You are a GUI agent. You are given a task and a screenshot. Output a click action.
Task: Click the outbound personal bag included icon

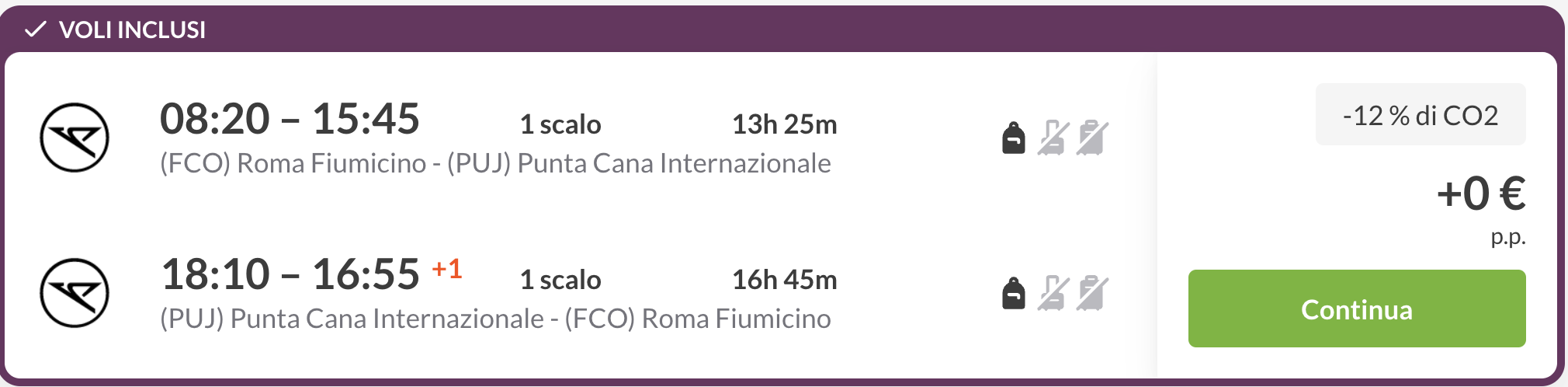(1014, 138)
